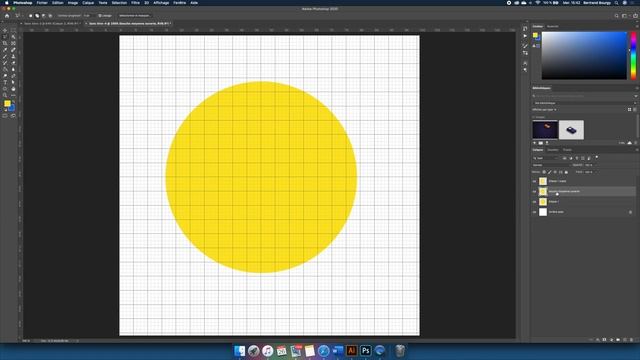Open layer filter type dropdown
Viewport: 640px width, 360px height.
click(545, 158)
